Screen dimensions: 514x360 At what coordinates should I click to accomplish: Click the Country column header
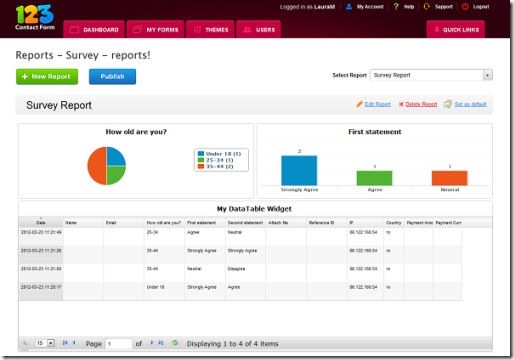pos(394,222)
